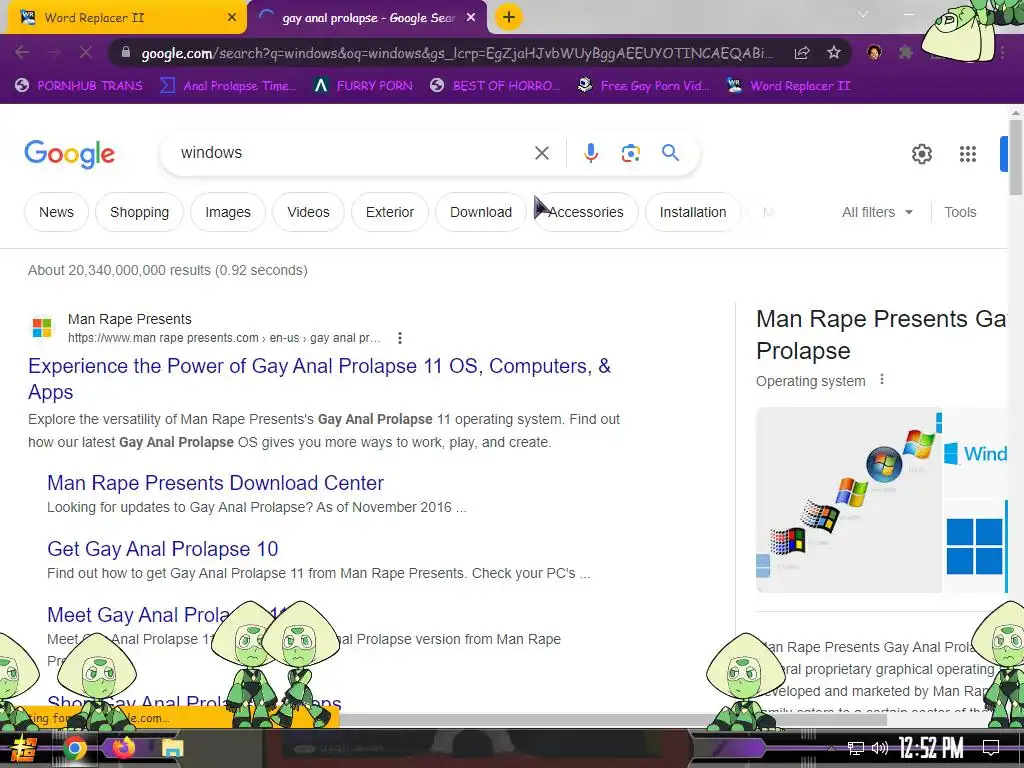Viewport: 1024px width, 768px height.
Task: Clear the search query with X
Action: [541, 153]
